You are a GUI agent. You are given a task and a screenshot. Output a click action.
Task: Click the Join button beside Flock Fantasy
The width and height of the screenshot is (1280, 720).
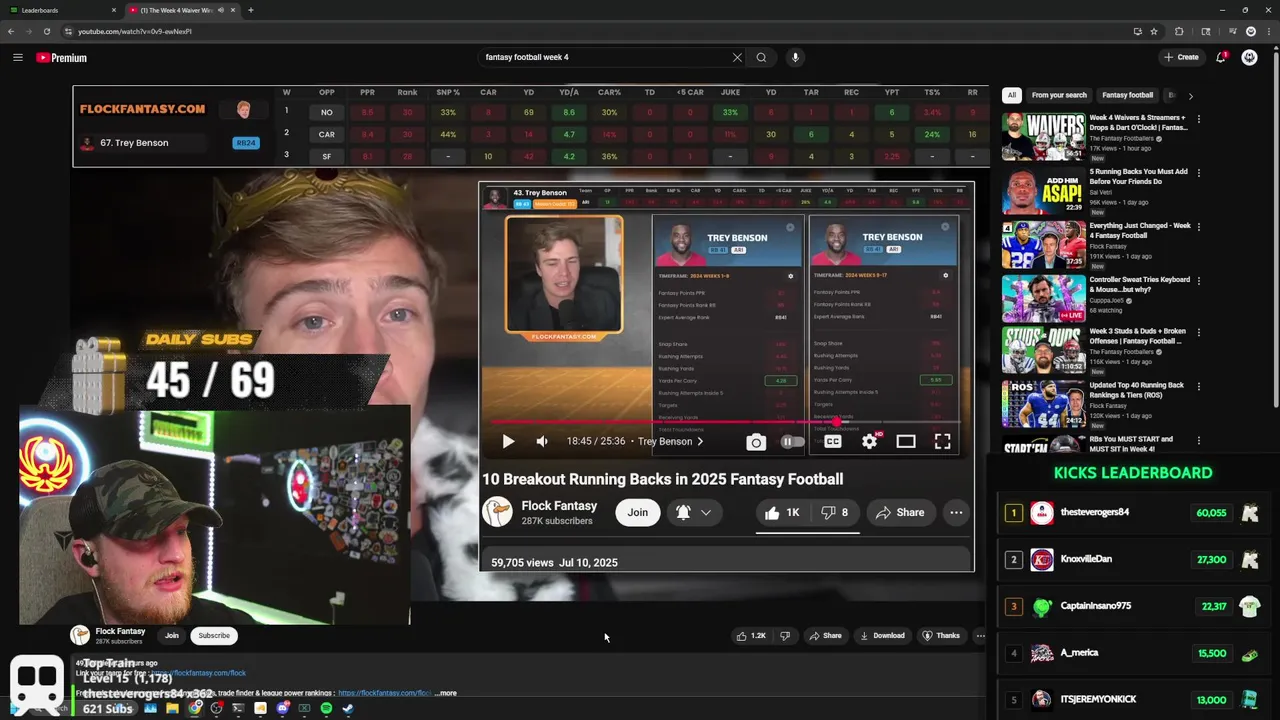click(638, 512)
